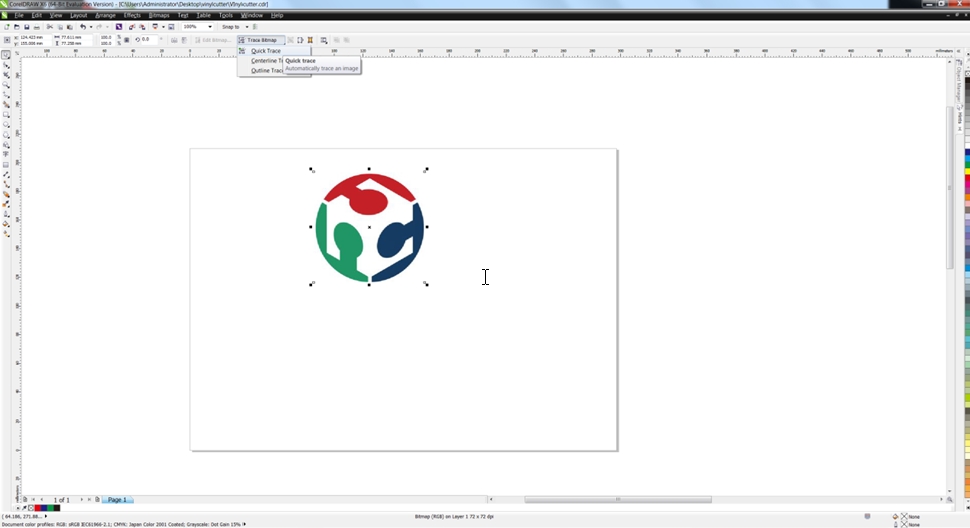This screenshot has height=528, width=970.
Task: Select the Basic Shapes tool
Action: pos(6,144)
